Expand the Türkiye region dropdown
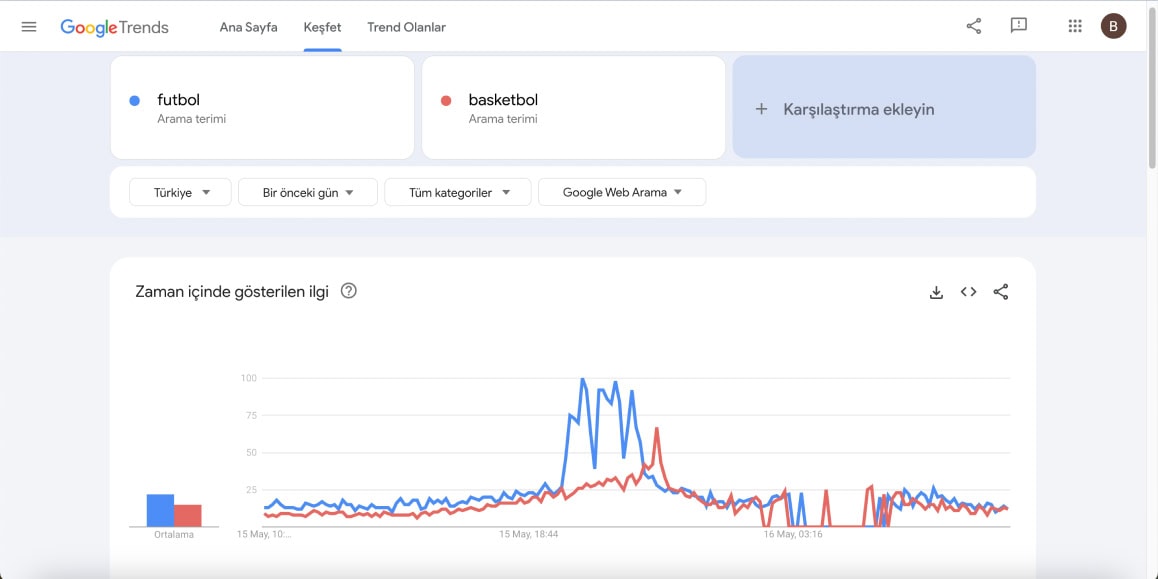 pos(180,192)
